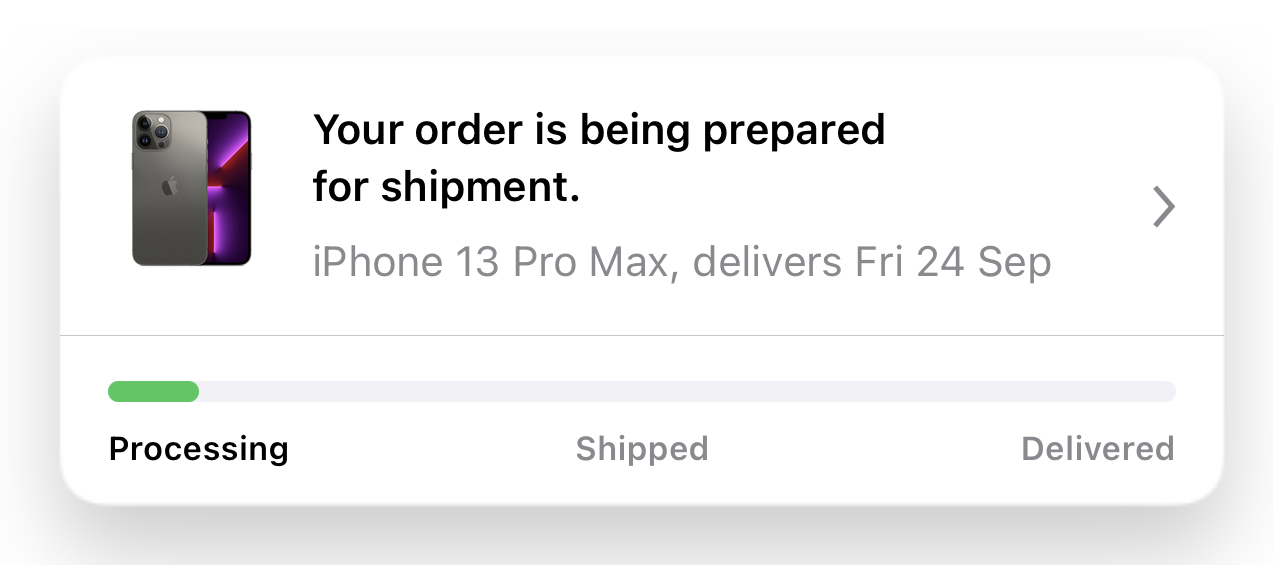Click the word "Sep" in the delivery date

pos(1013,263)
